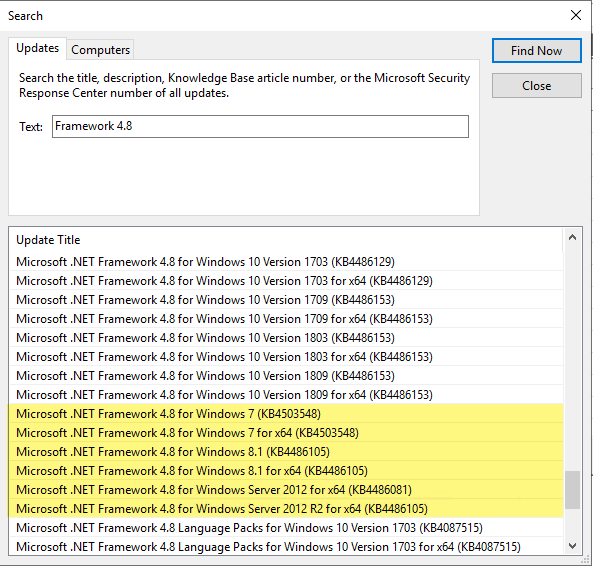Image resolution: width=593 pixels, height=566 pixels.
Task: Click the results list scrollbar thumb
Action: (x=572, y=490)
